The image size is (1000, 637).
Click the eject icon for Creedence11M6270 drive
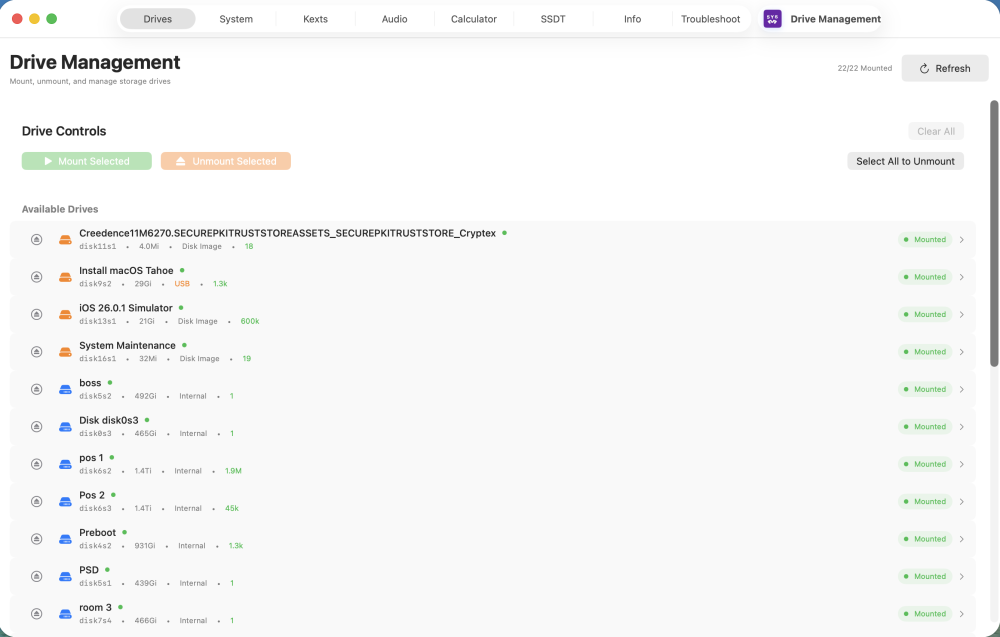tap(36, 240)
